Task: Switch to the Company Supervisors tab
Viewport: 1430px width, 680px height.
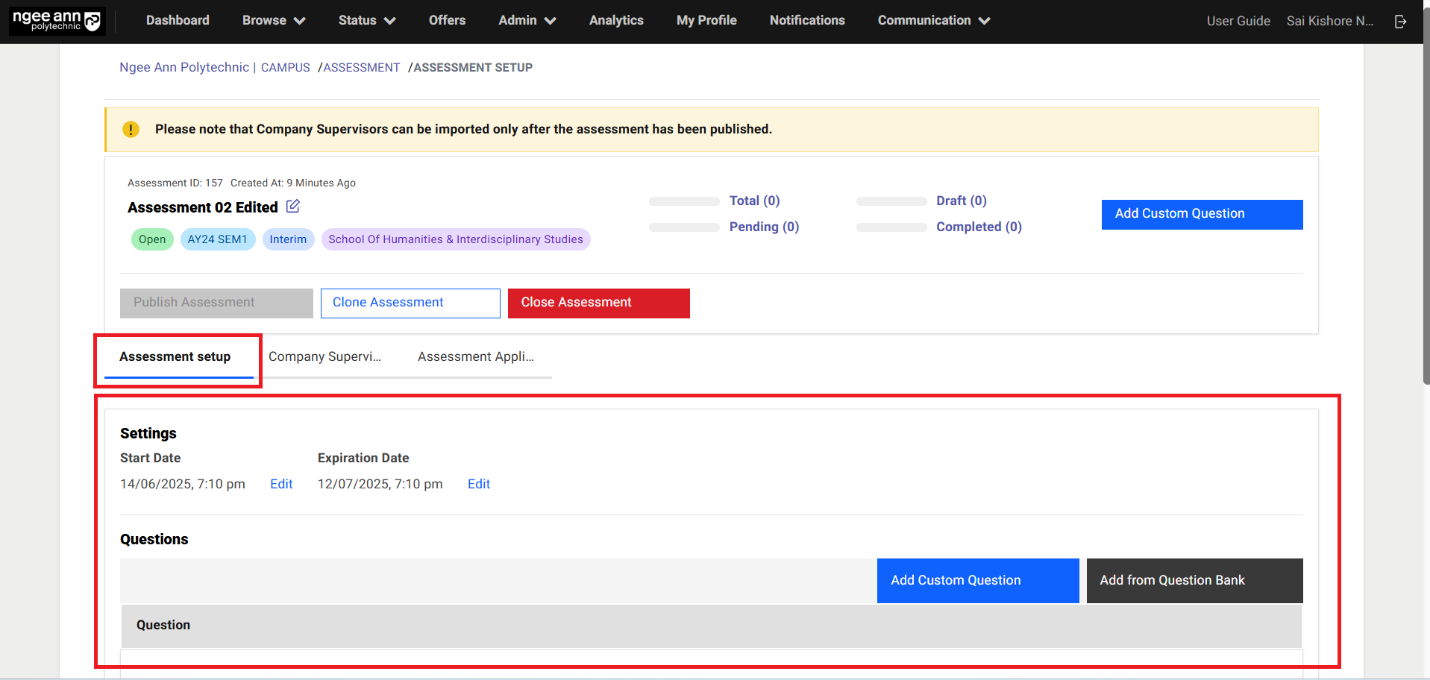Action: click(x=325, y=357)
